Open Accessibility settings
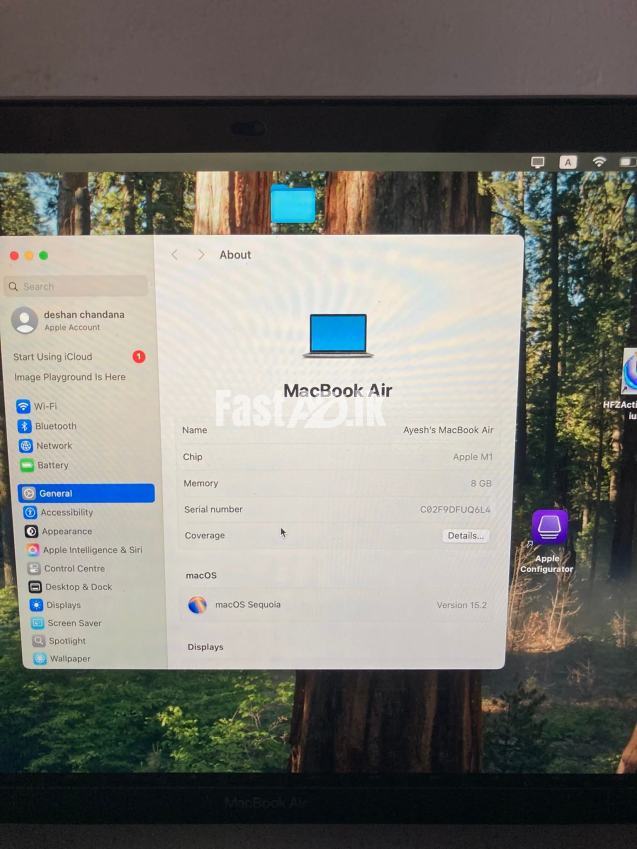Image resolution: width=637 pixels, height=849 pixels. coord(66,512)
